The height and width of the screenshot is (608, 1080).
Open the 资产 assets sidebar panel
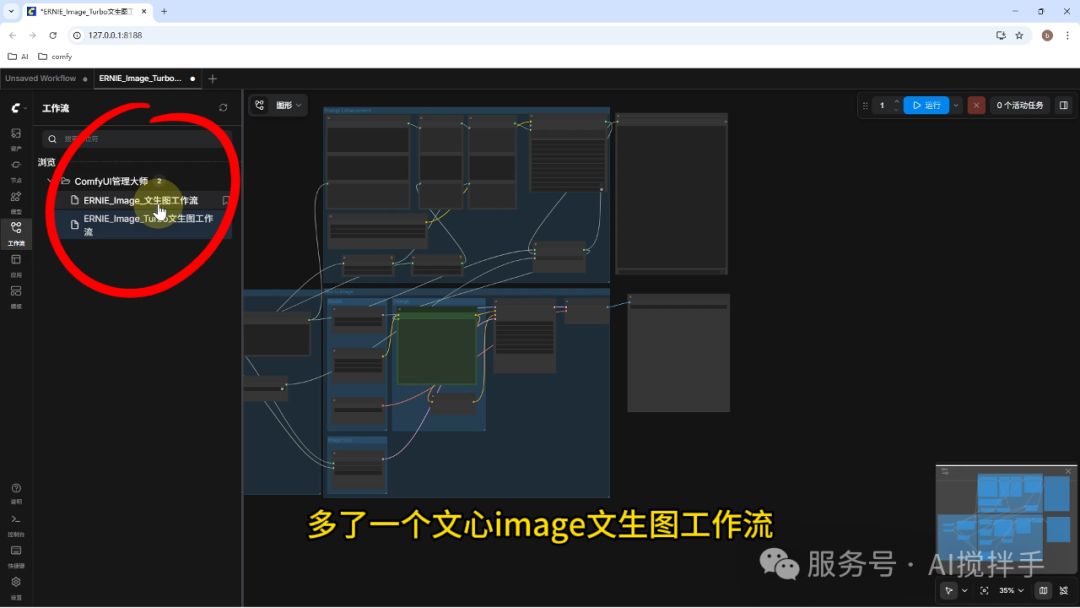pyautogui.click(x=16, y=138)
